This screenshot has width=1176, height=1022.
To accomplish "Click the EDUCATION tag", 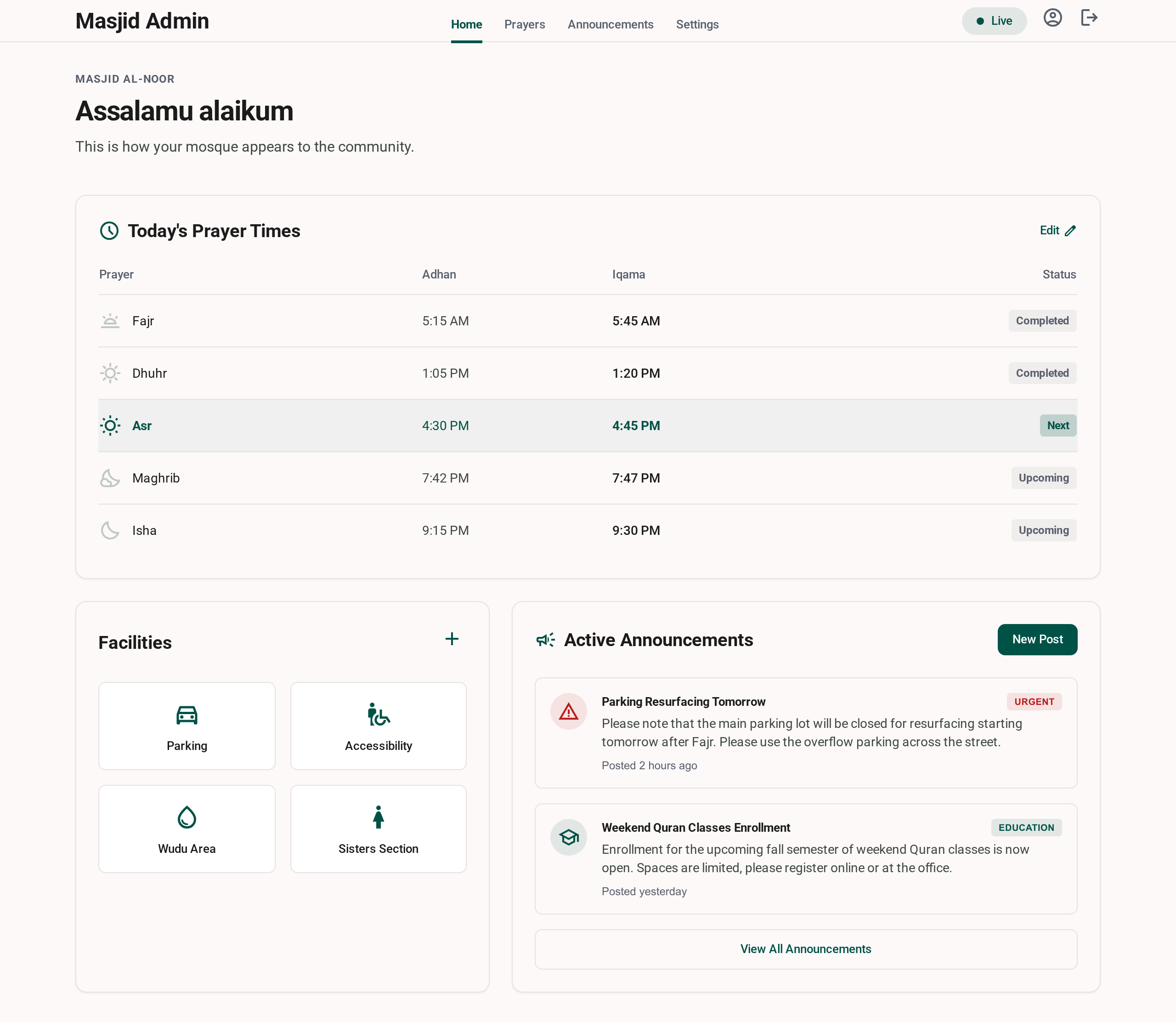I will [1026, 828].
